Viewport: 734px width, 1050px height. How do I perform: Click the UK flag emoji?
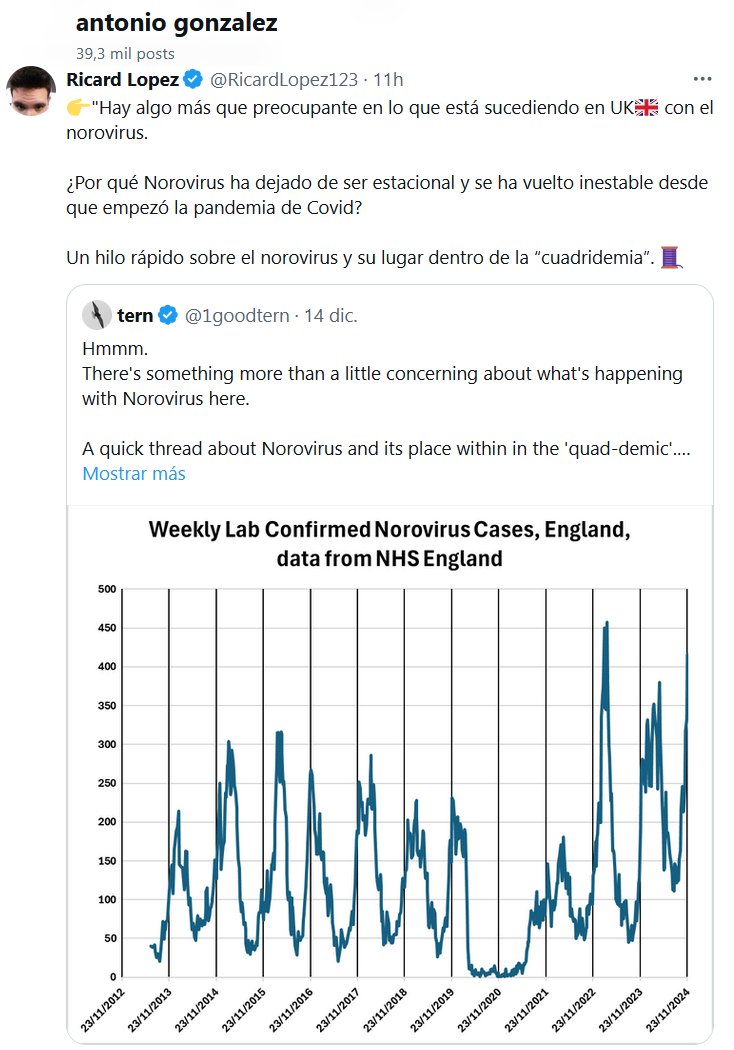647,109
